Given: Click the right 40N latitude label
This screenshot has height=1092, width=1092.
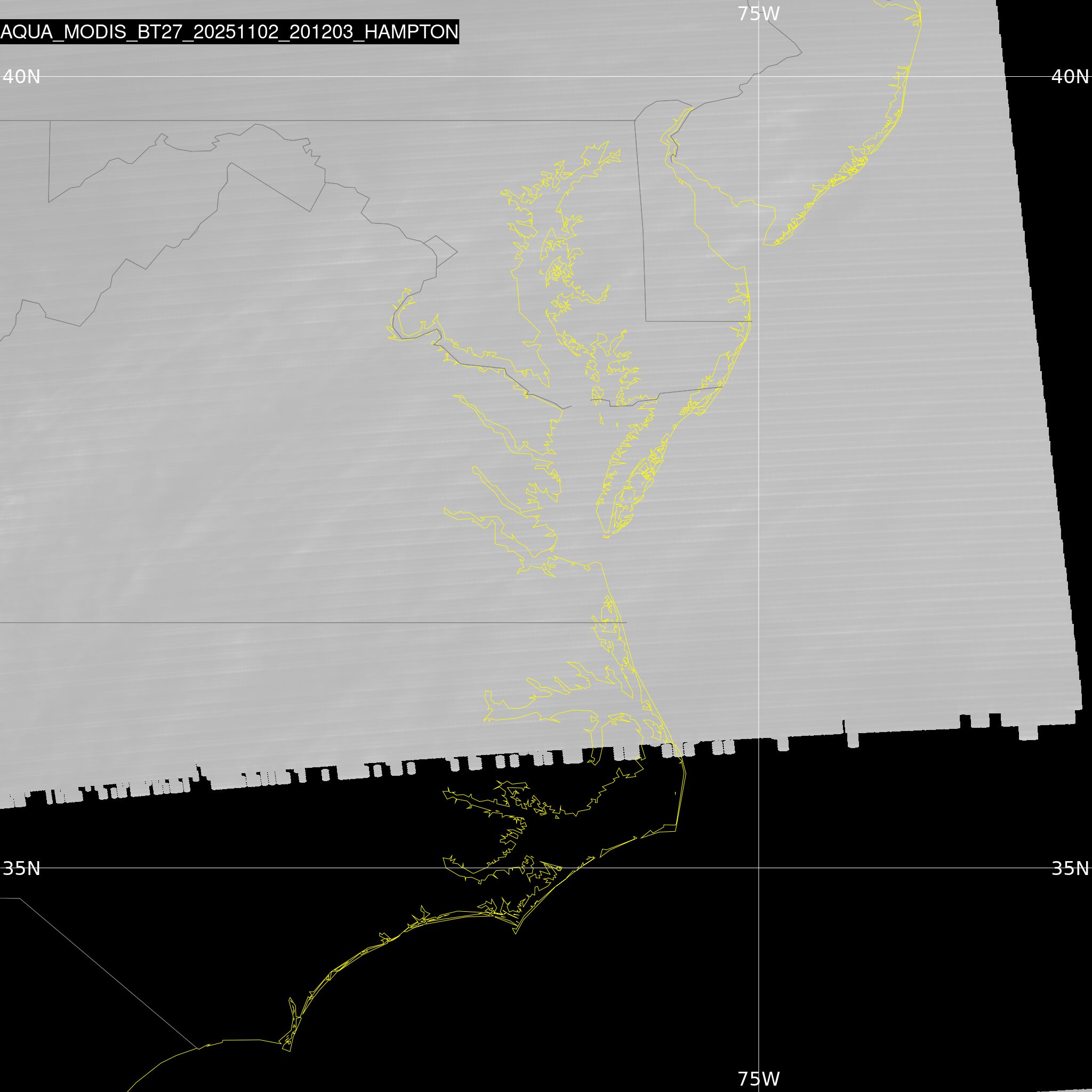Looking at the screenshot, I should click(x=1070, y=76).
